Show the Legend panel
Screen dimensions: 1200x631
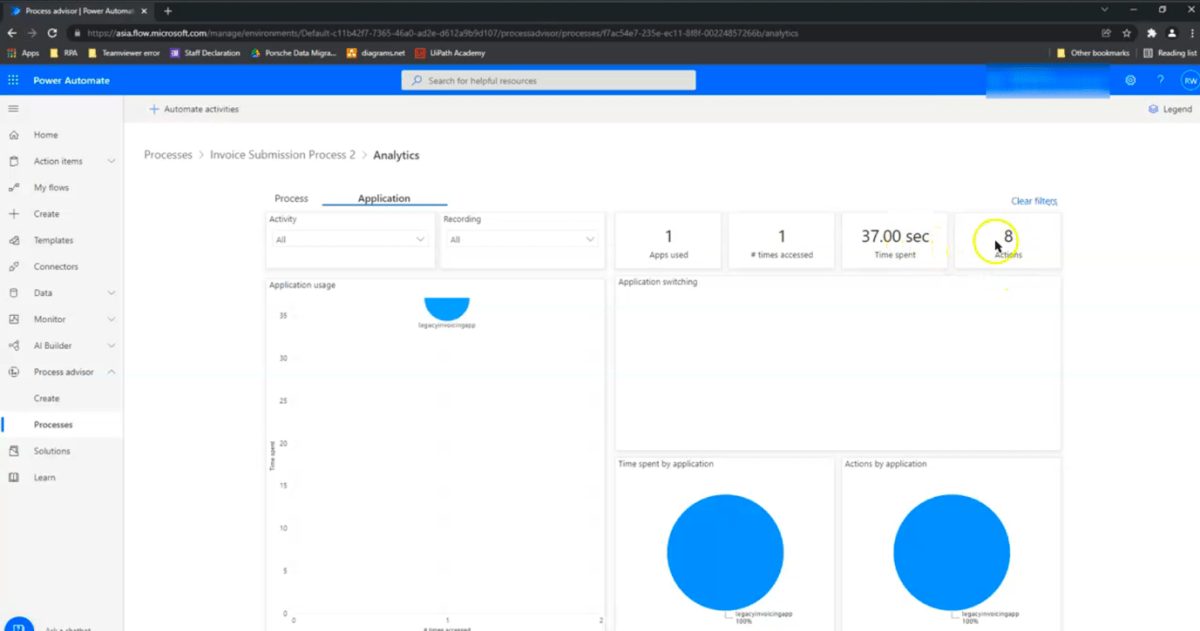[1170, 109]
